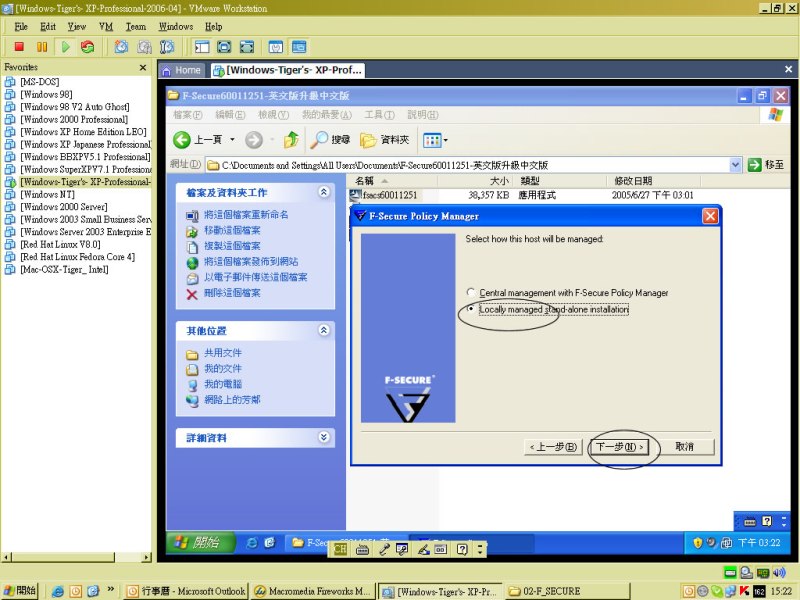800x600 pixels.
Task: Click the host Windows 開始 Start button
Action: pos(20,591)
